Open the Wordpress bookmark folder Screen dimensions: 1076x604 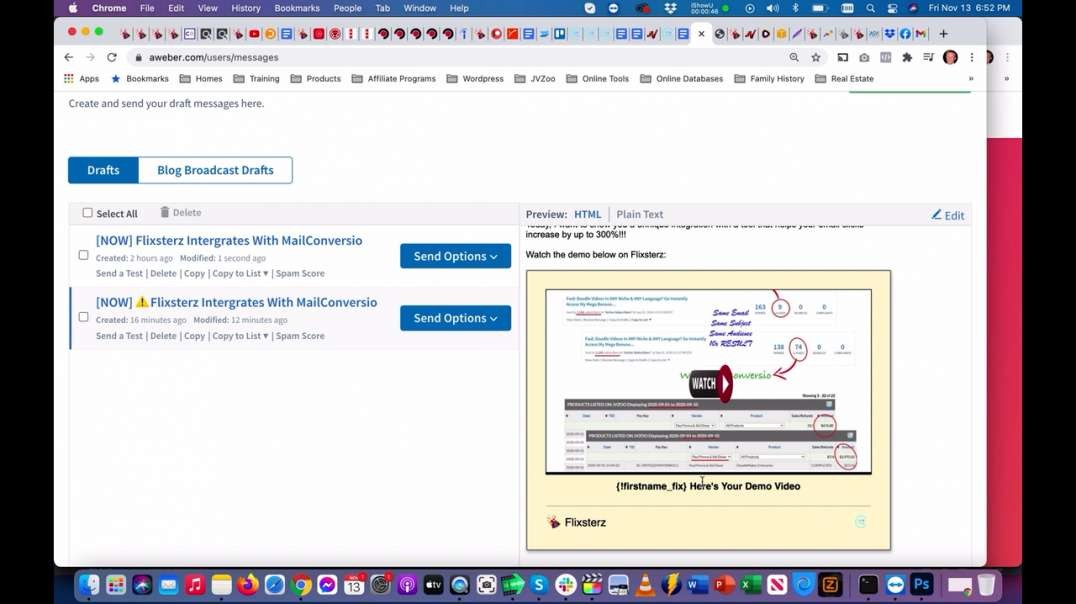click(x=475, y=79)
